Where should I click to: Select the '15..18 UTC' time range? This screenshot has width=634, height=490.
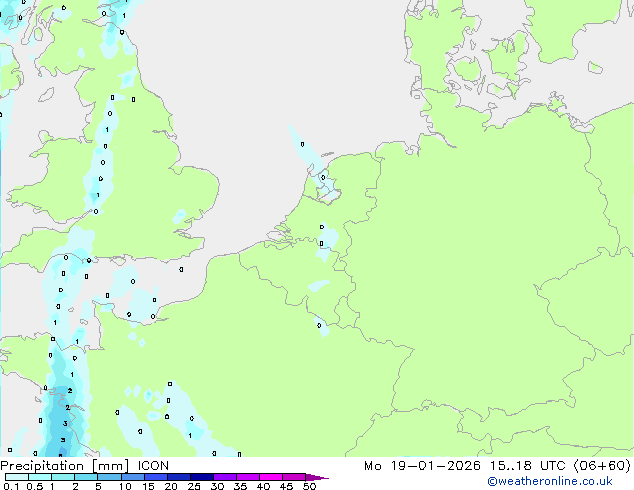click(527, 466)
